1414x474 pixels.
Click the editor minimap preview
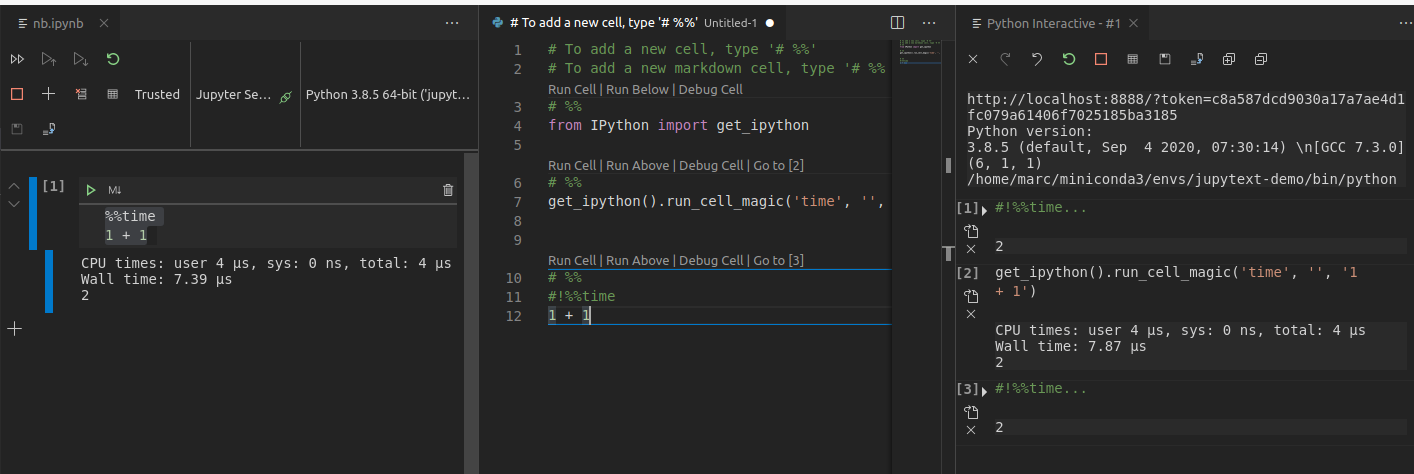pyautogui.click(x=920, y=52)
